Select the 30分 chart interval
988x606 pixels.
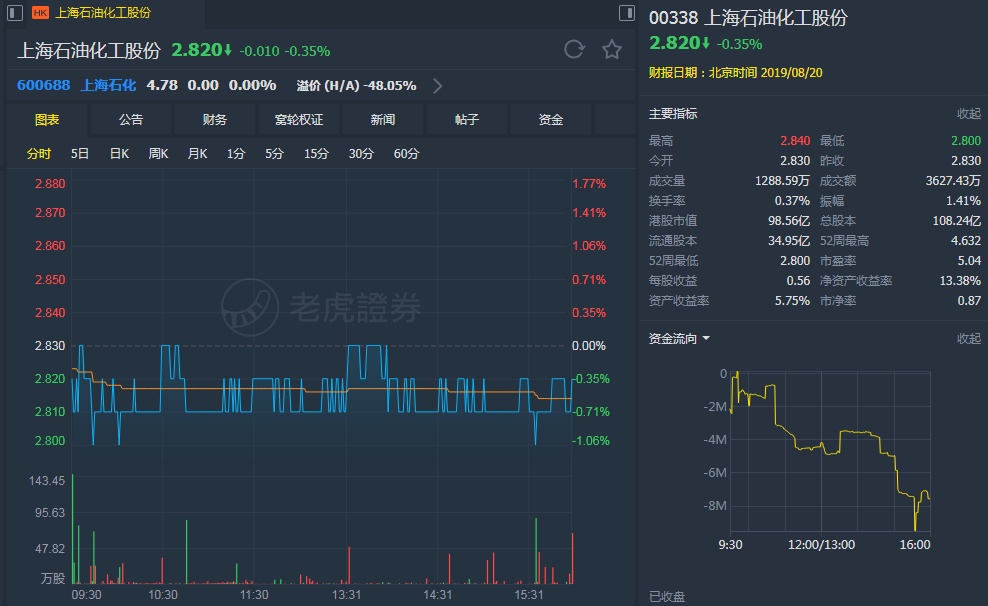point(361,154)
